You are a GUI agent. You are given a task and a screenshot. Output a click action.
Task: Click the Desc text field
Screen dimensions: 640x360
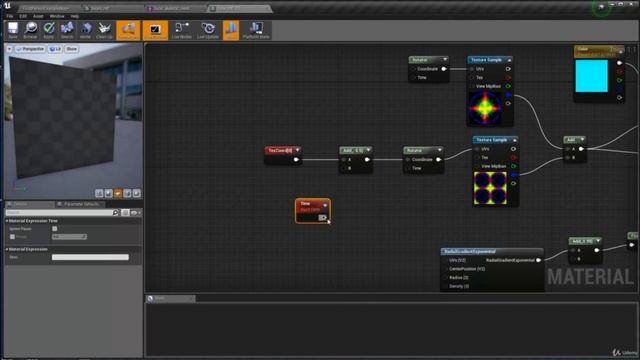point(90,257)
